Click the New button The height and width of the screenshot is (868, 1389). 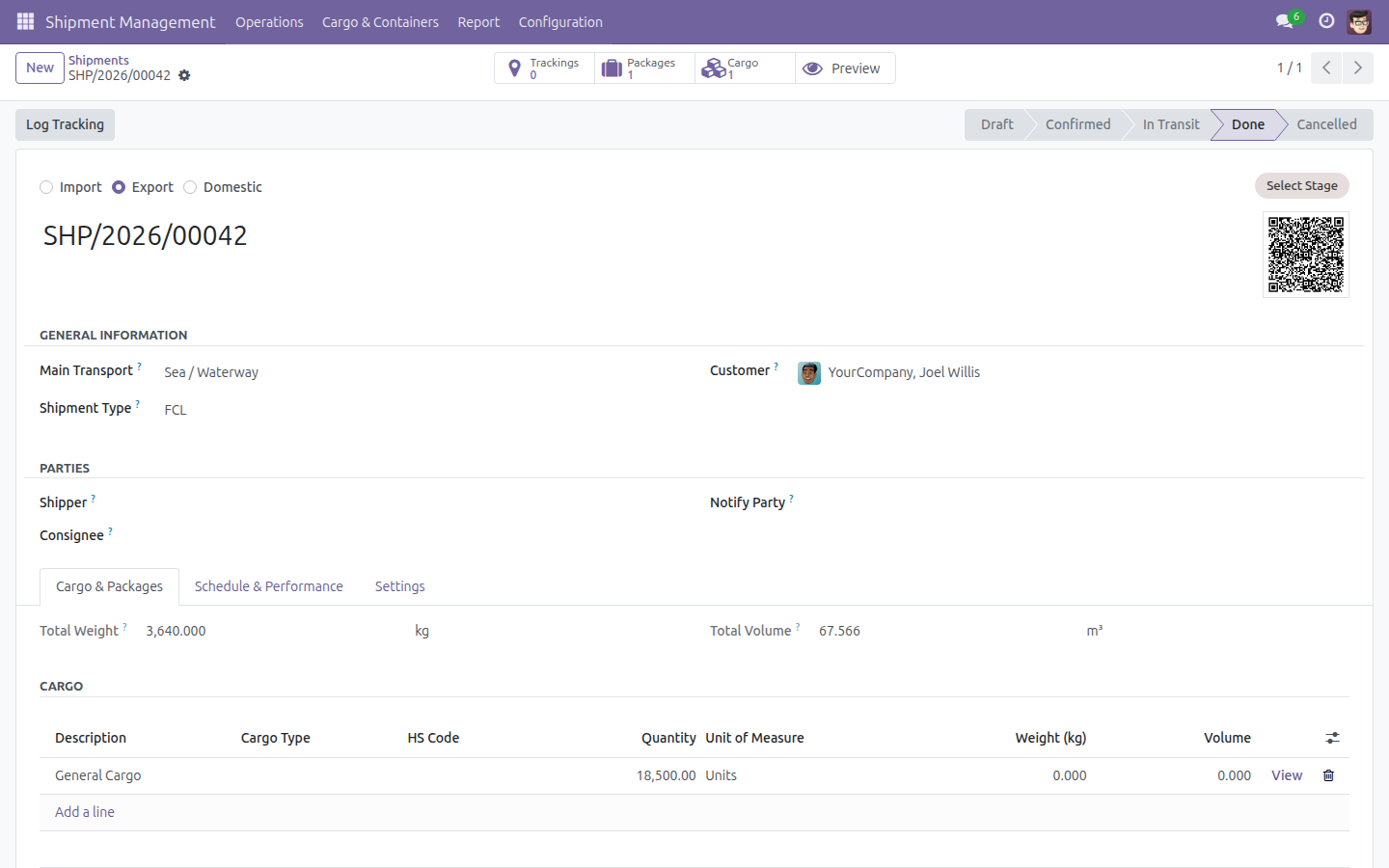(x=40, y=68)
